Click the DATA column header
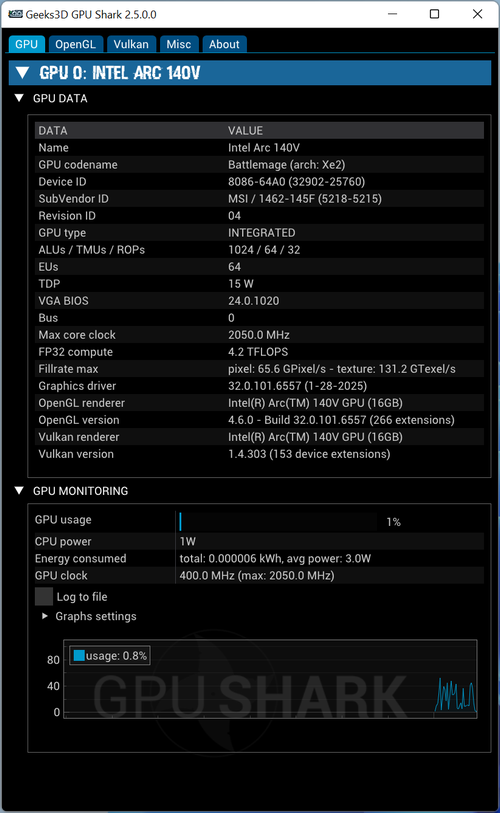This screenshot has width=500, height=813. (53, 131)
